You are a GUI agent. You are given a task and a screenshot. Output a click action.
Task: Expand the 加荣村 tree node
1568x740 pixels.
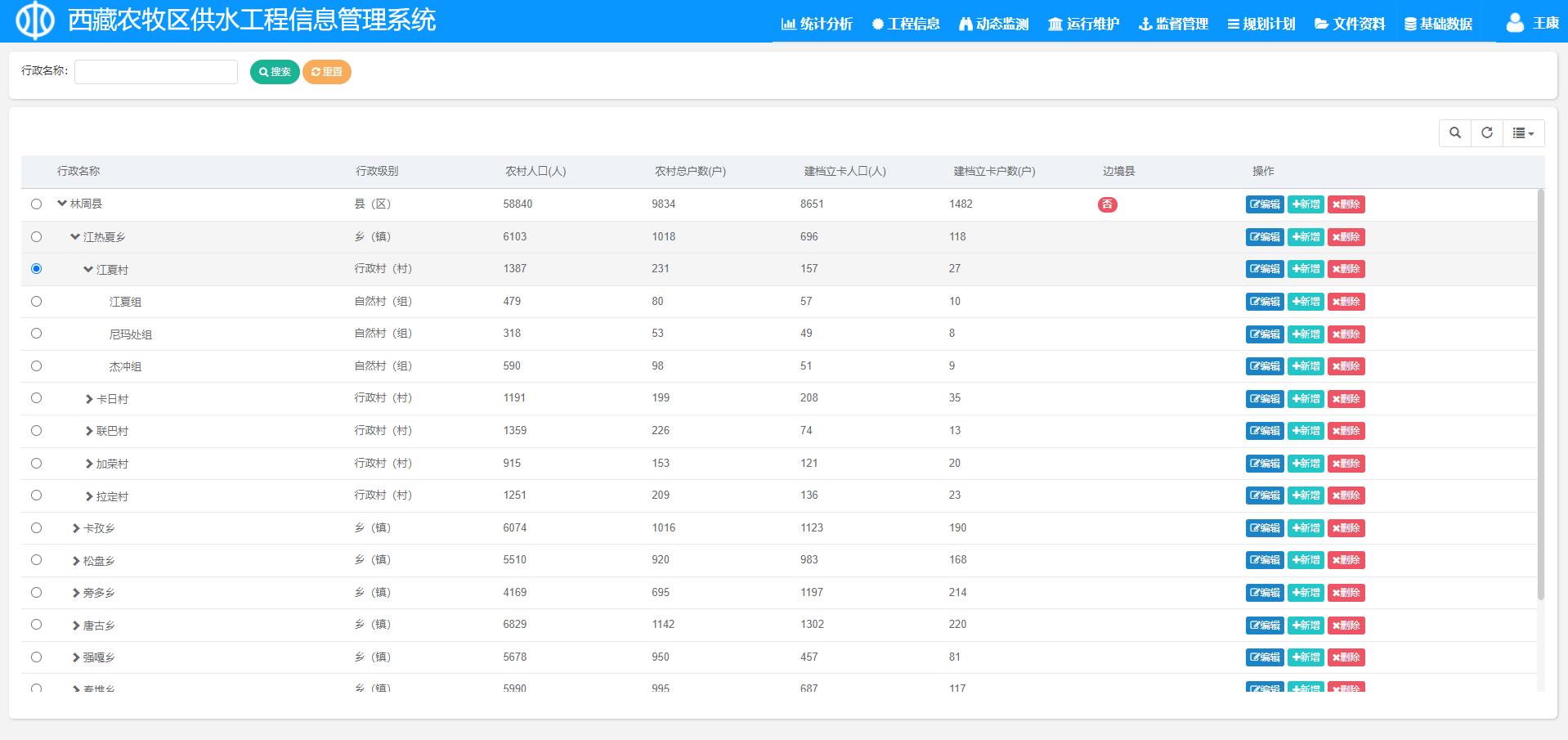tap(89, 464)
